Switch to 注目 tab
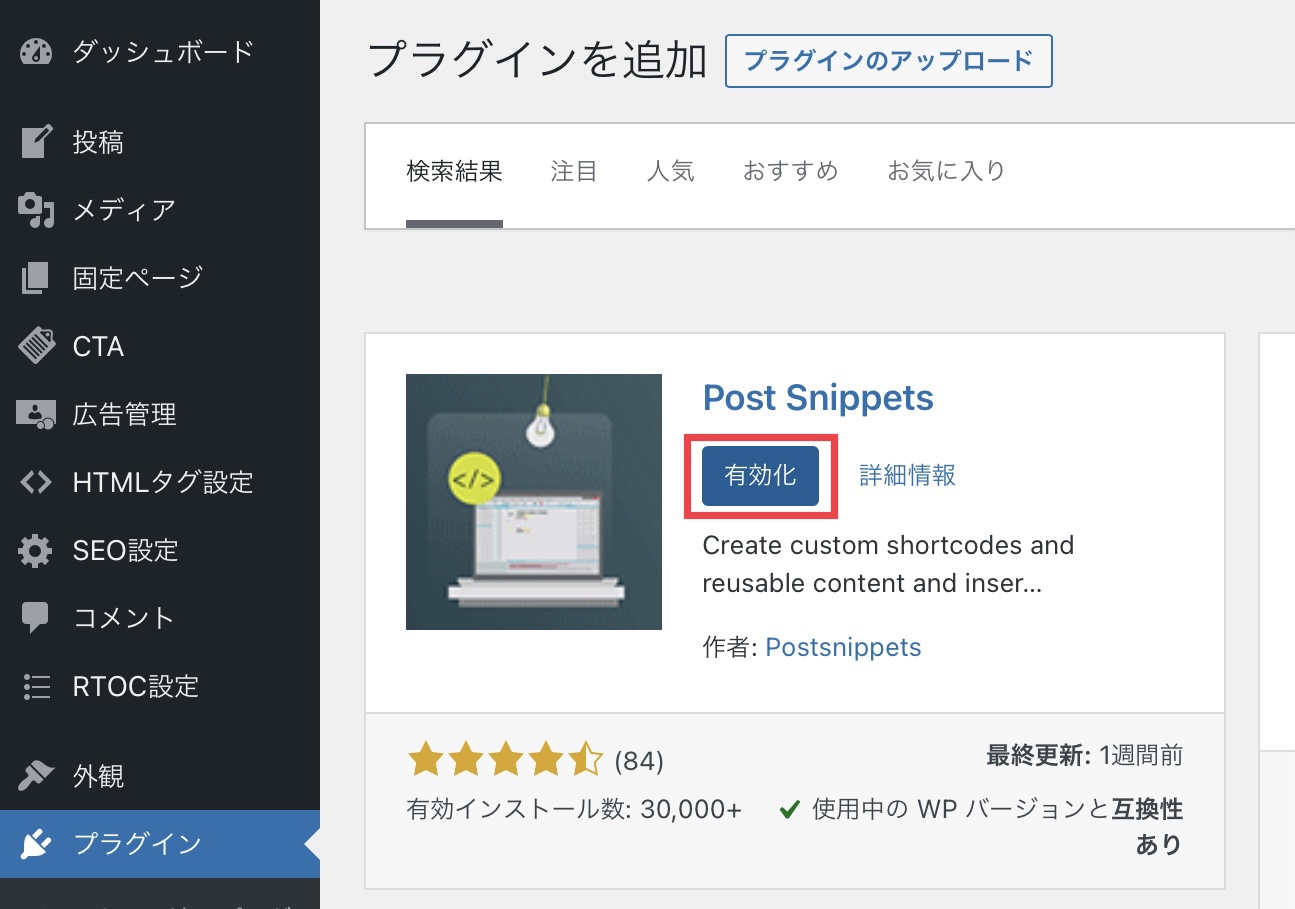1295x909 pixels. click(x=574, y=171)
